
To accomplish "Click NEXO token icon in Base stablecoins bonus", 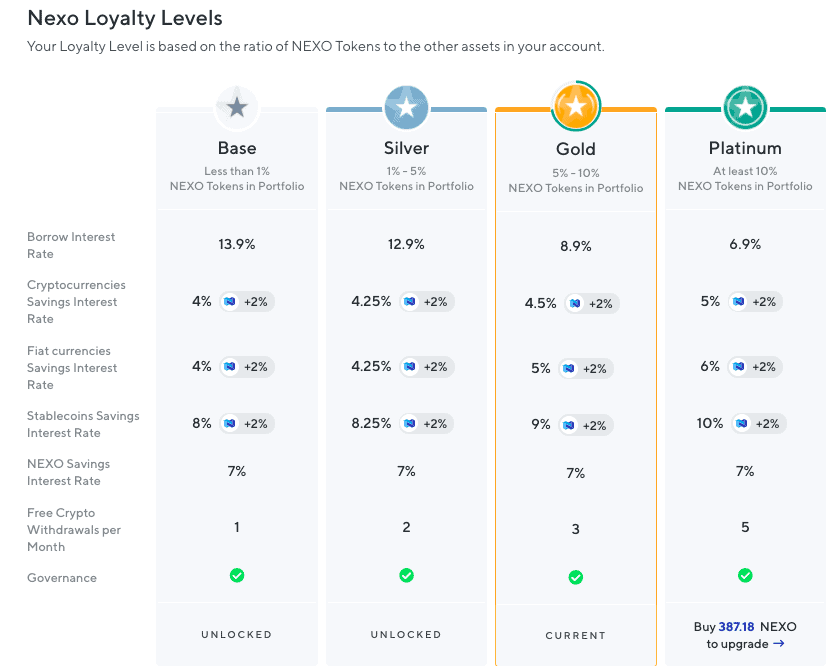I will 230,424.
